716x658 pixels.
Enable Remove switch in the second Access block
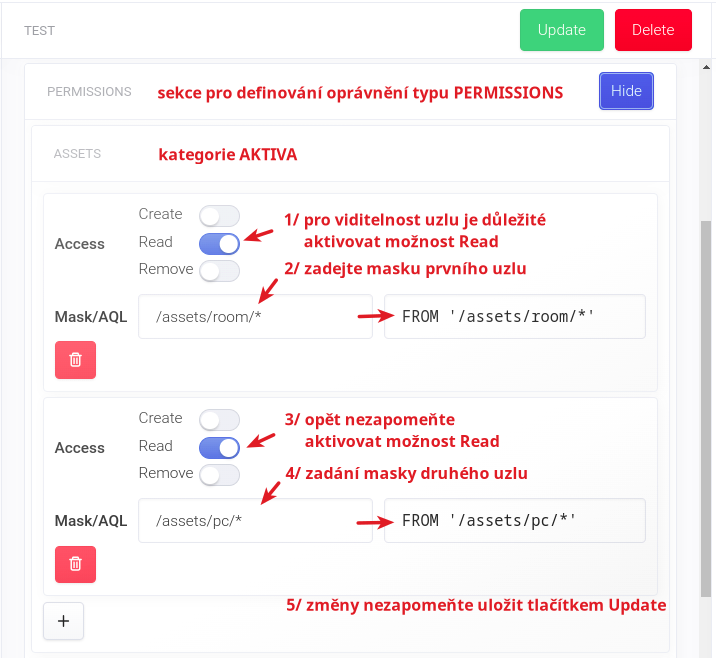click(219, 475)
